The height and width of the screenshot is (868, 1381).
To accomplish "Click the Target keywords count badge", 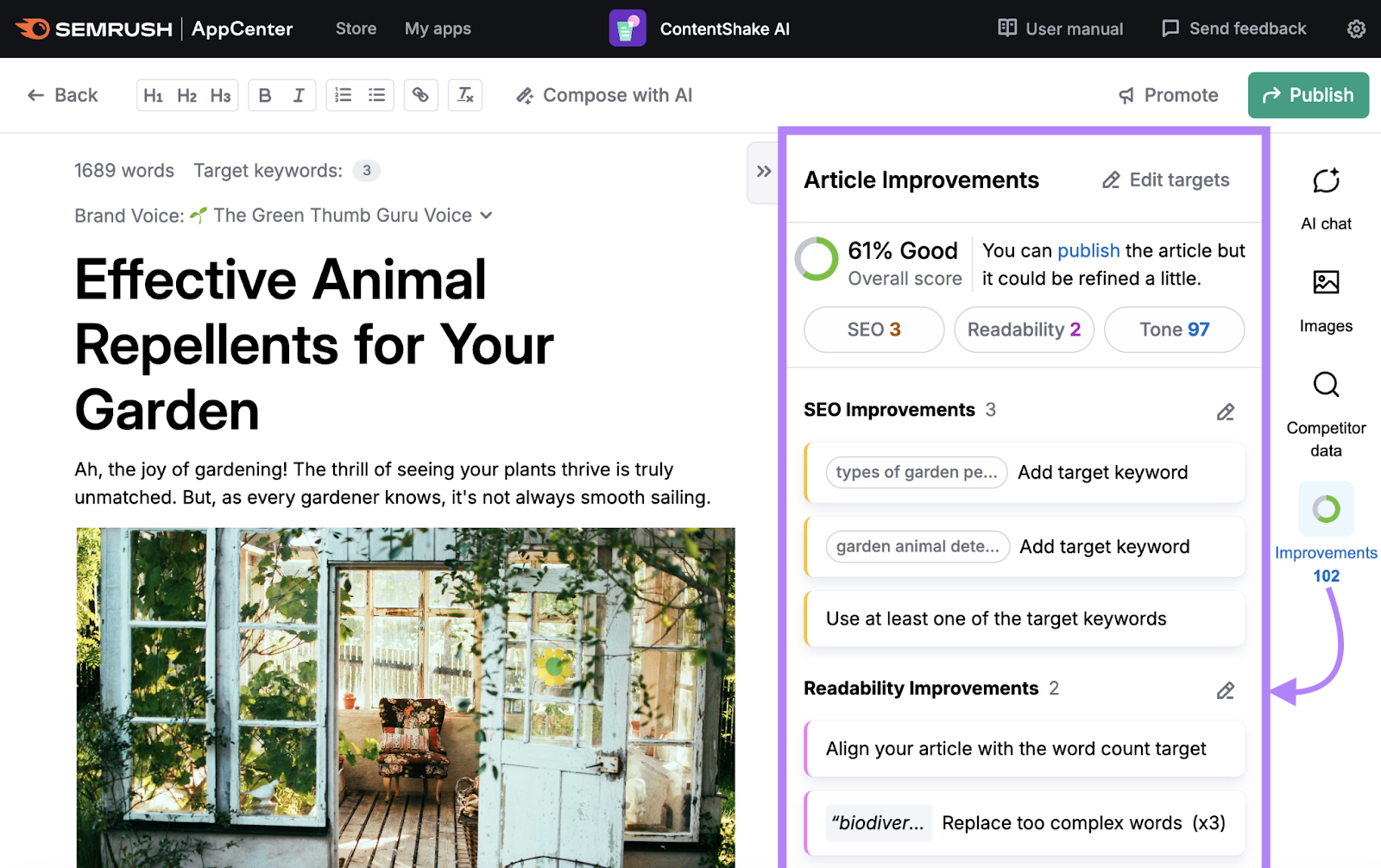I will [x=367, y=171].
